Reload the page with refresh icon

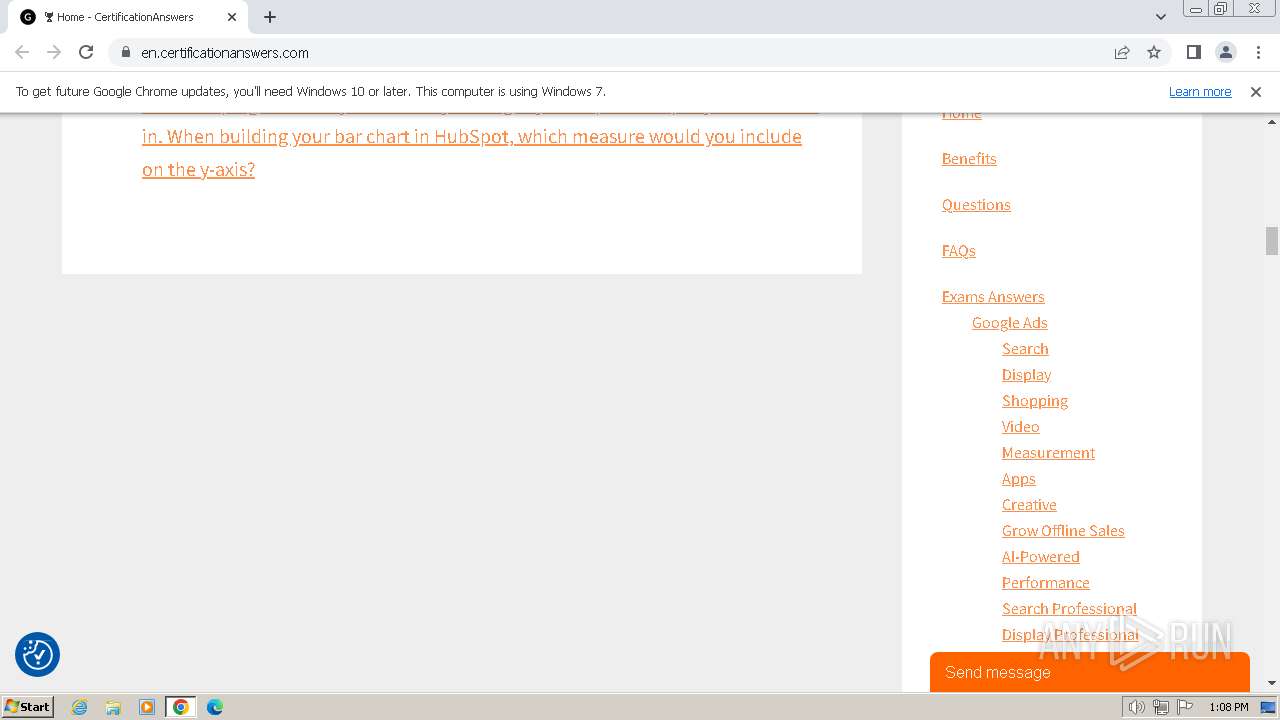[x=86, y=52]
